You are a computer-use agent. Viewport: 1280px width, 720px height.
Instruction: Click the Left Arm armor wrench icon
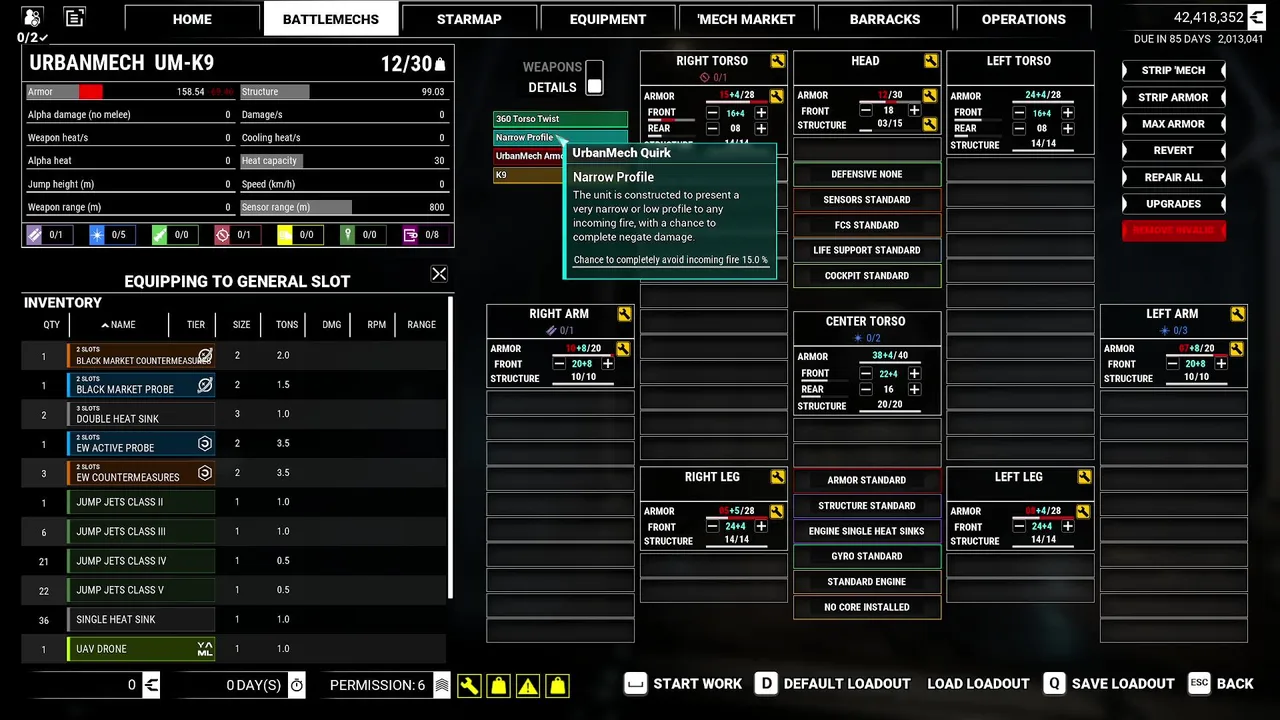coord(1237,349)
